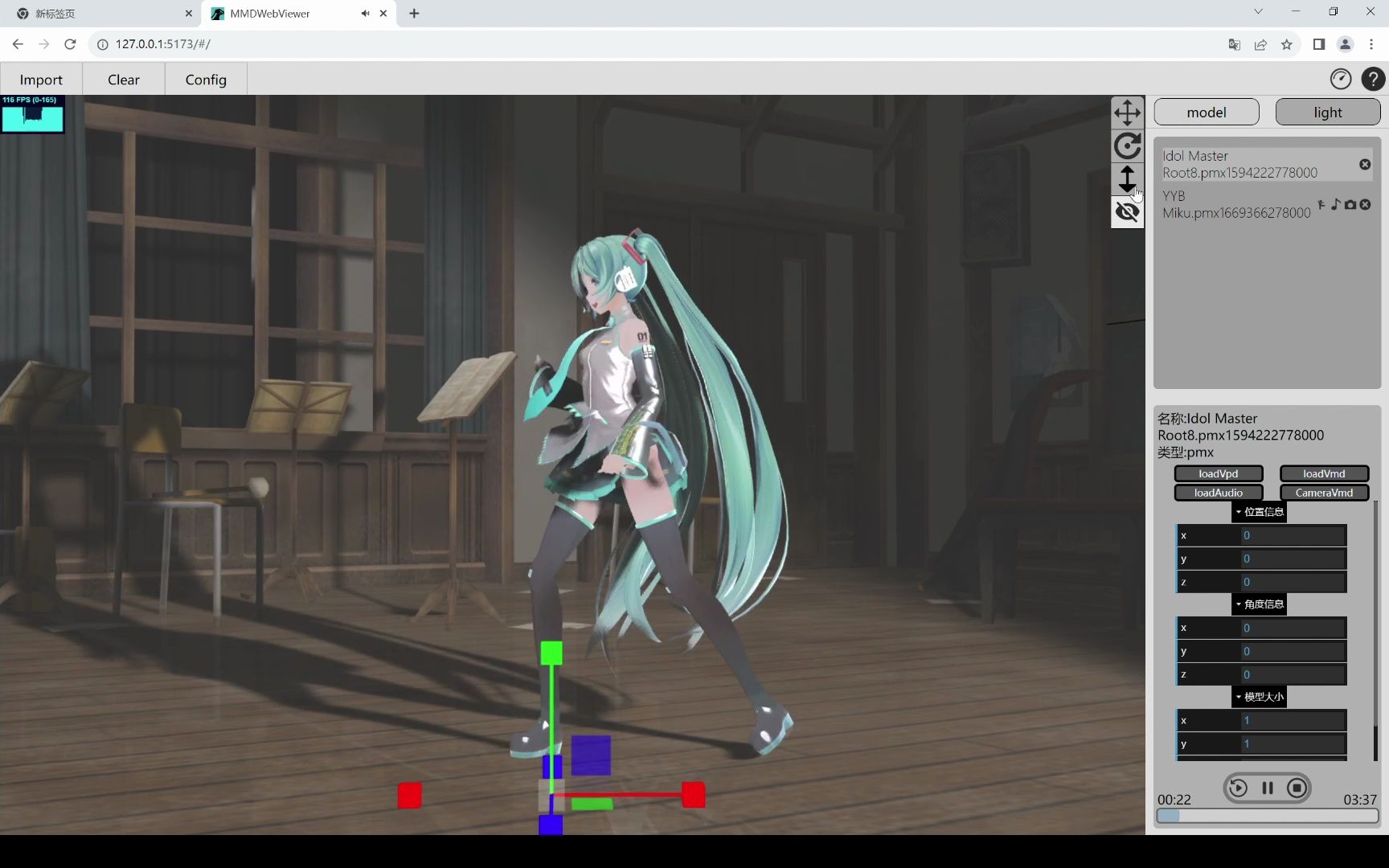
Task: Edit the angle z value field
Action: 1293,674
